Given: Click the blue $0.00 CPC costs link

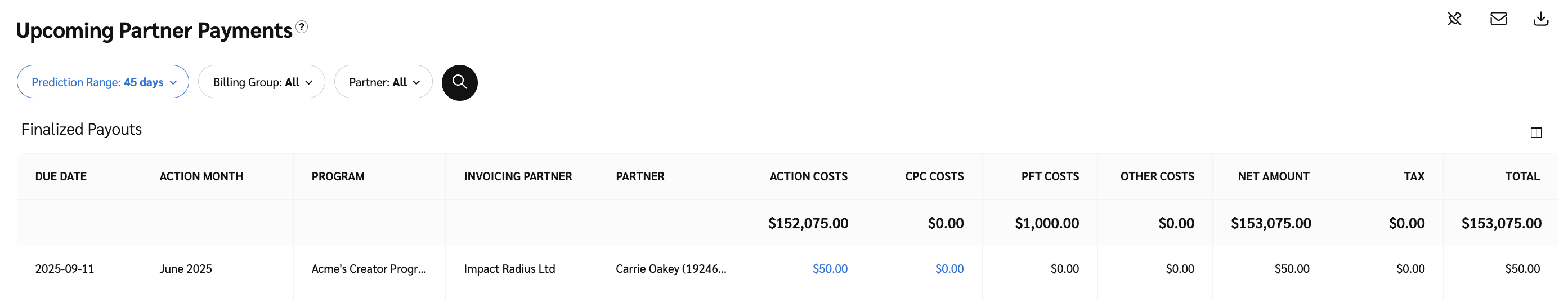Looking at the screenshot, I should tap(949, 269).
